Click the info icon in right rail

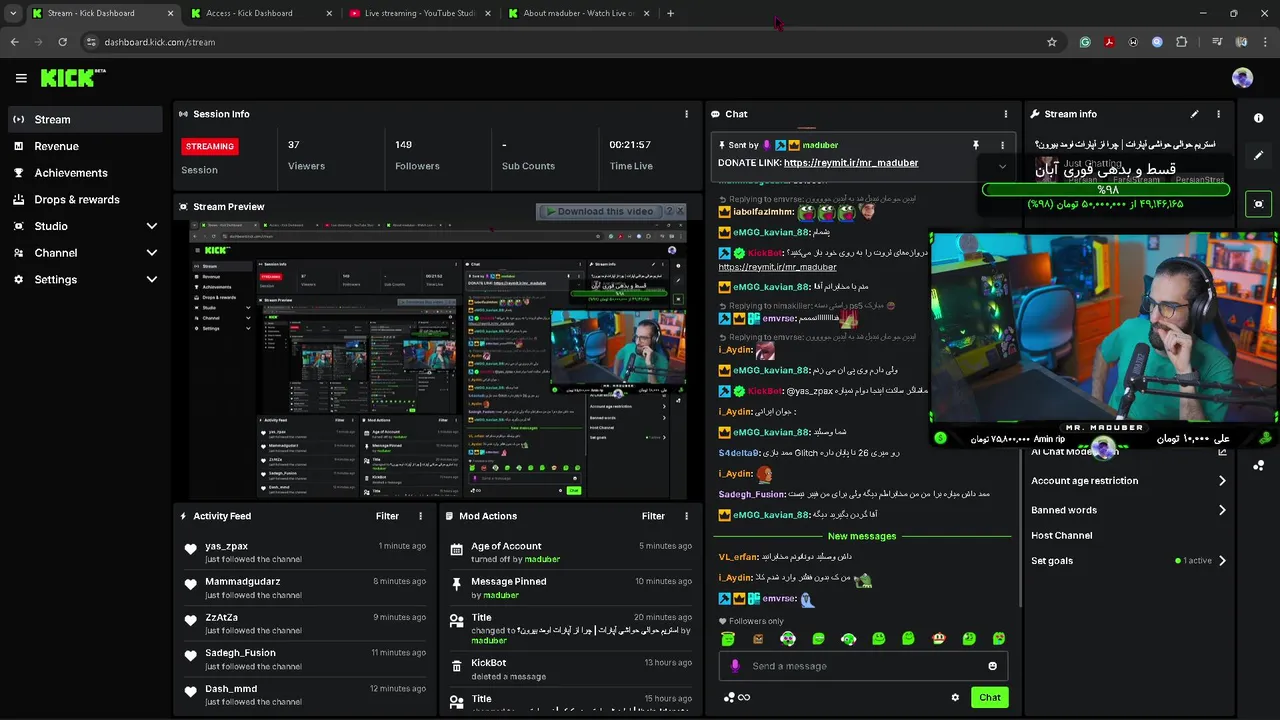(1258, 118)
